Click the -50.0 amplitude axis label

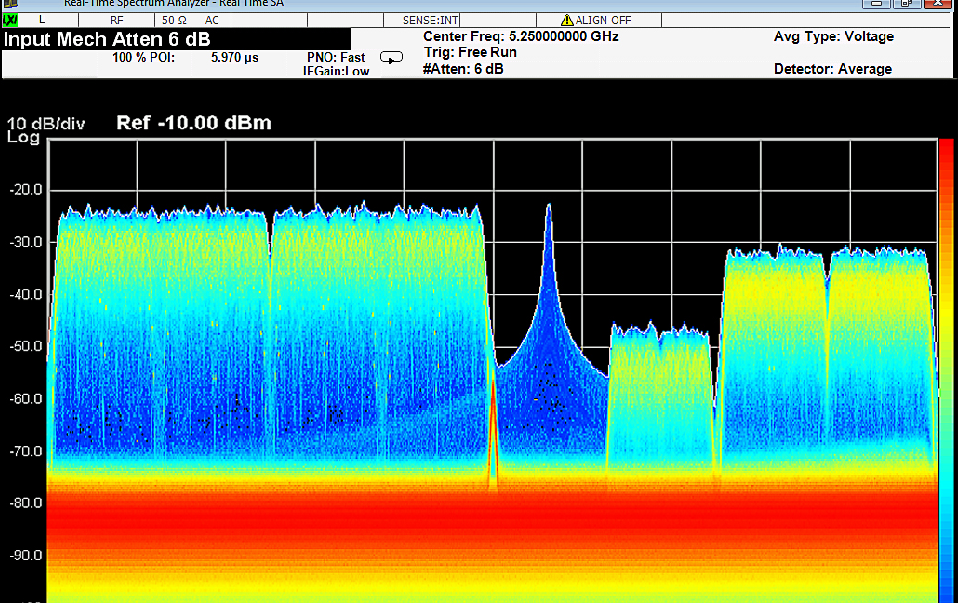point(26,346)
